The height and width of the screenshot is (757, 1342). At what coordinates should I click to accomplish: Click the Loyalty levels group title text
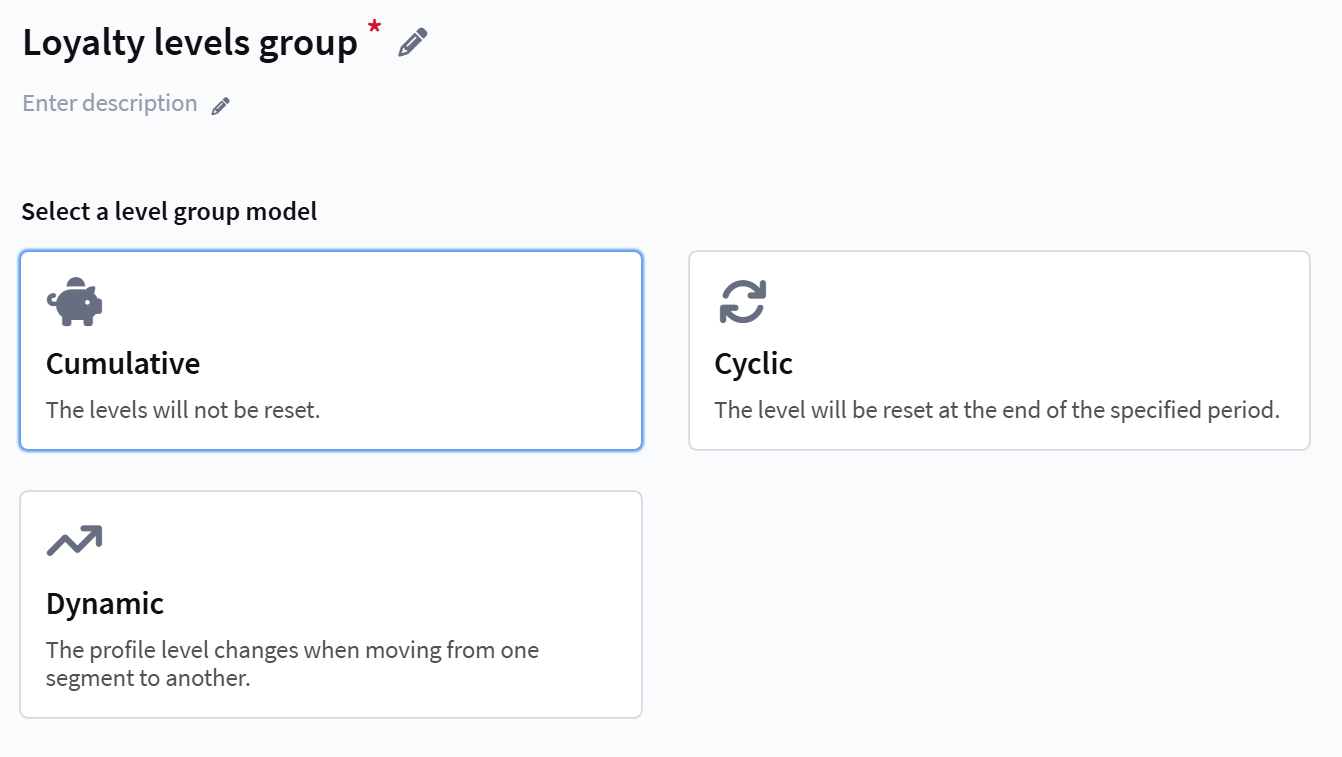pyautogui.click(x=190, y=43)
